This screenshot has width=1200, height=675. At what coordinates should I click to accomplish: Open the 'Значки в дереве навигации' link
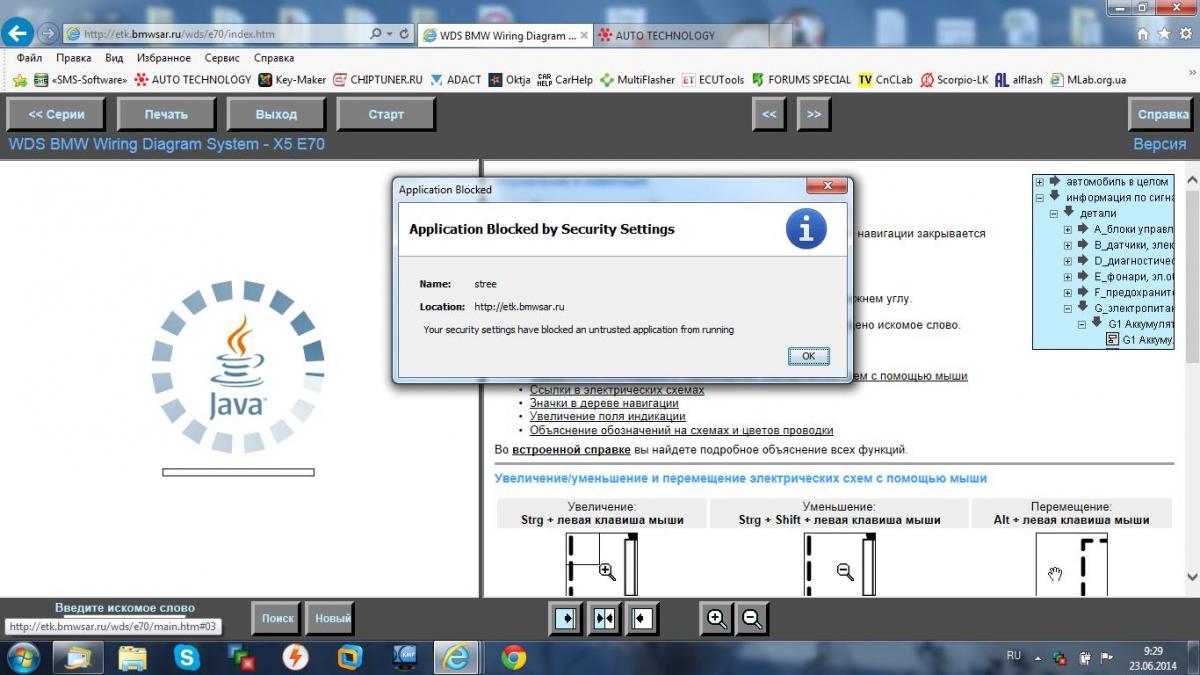point(604,403)
